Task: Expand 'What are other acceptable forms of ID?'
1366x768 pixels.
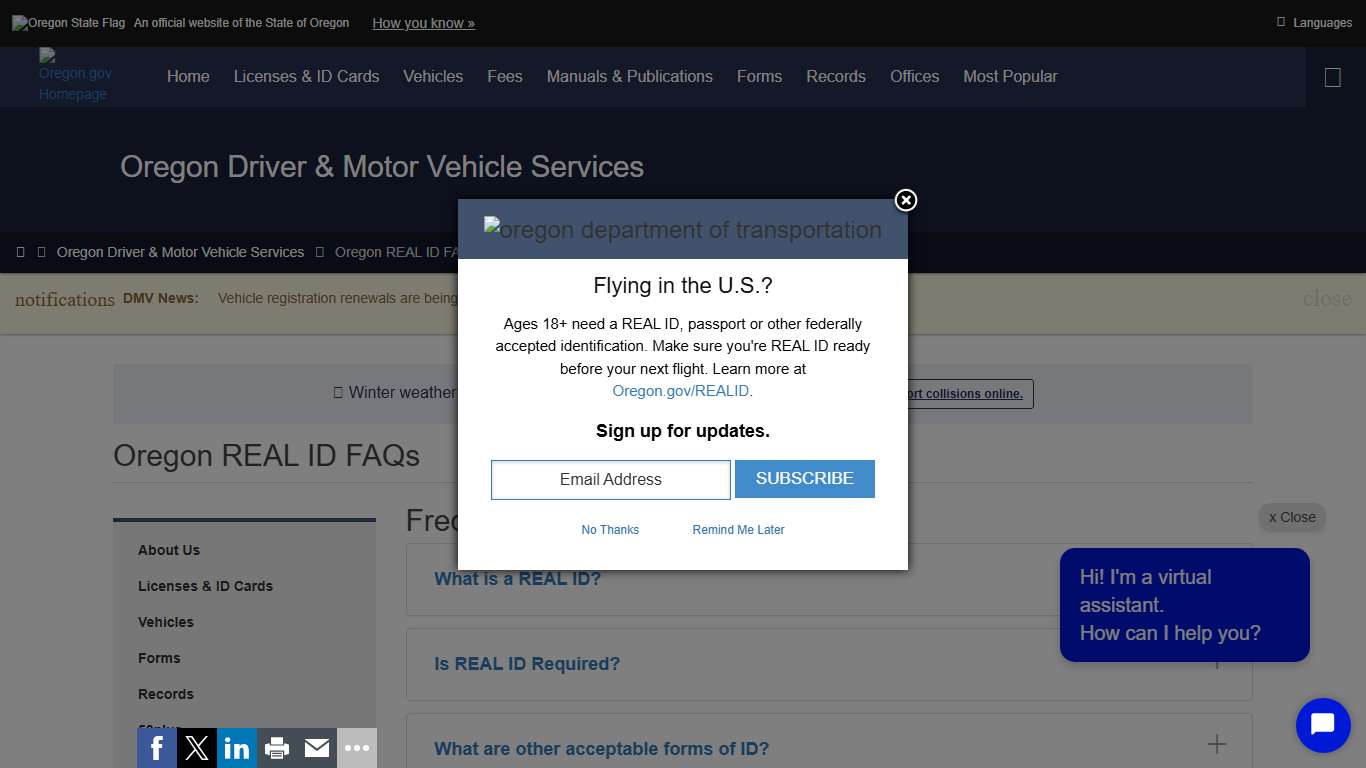Action: [601, 748]
